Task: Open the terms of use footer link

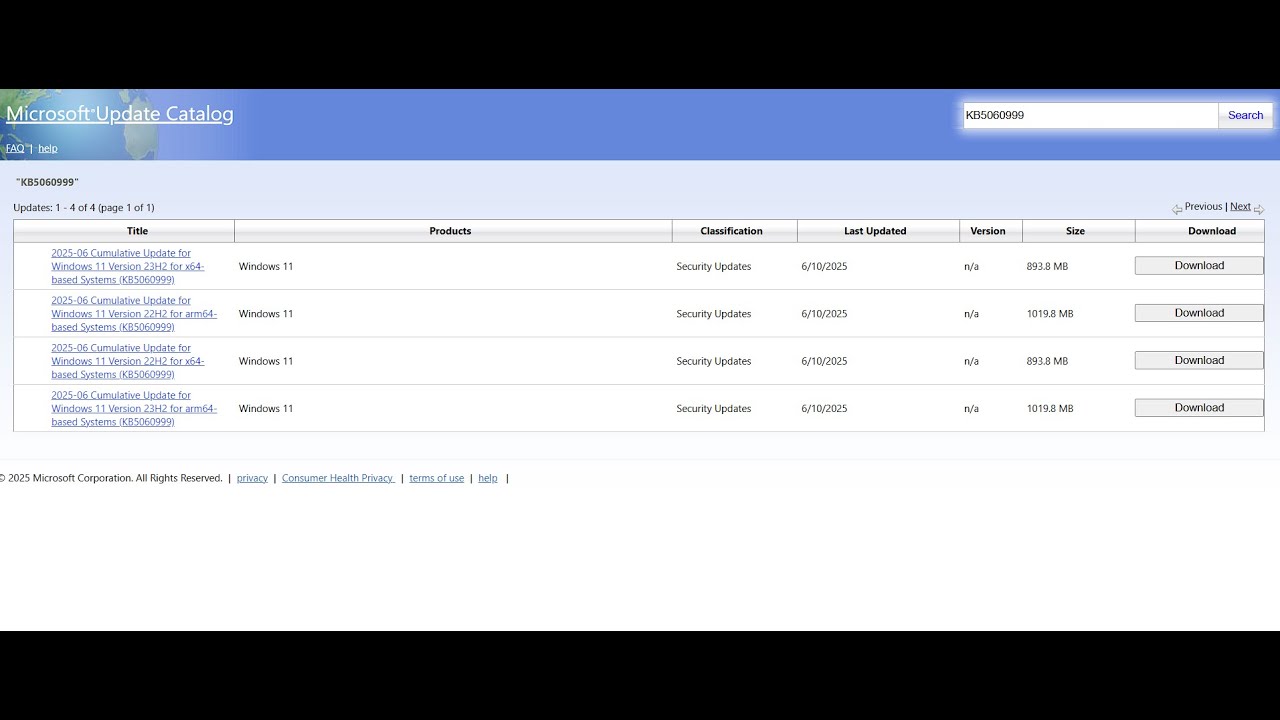Action: pos(437,478)
